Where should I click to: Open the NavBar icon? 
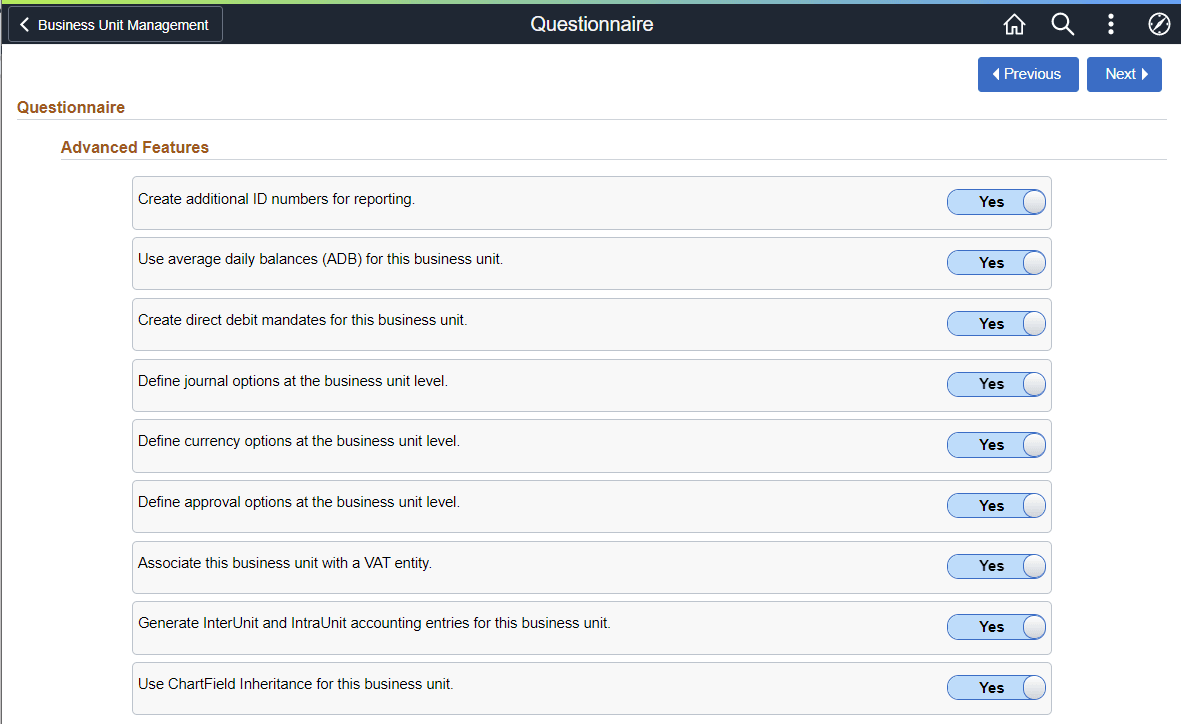point(1159,24)
